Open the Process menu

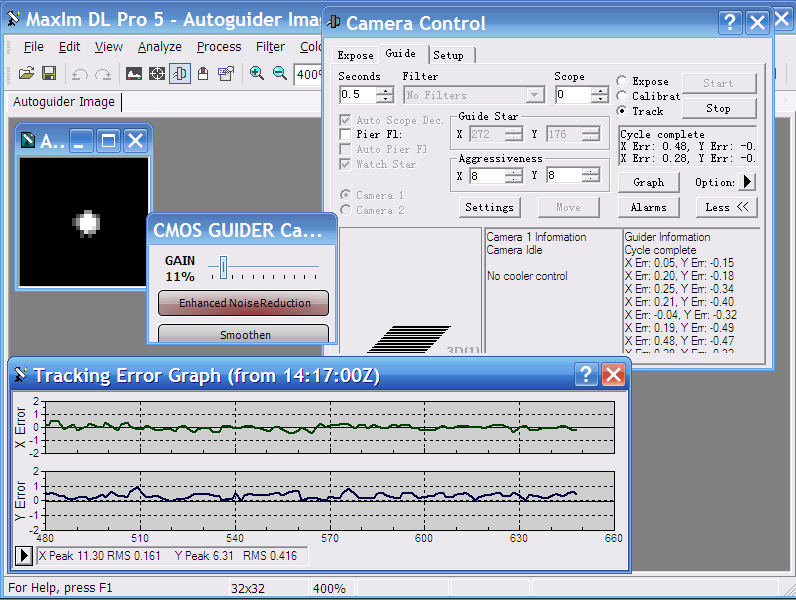point(219,47)
